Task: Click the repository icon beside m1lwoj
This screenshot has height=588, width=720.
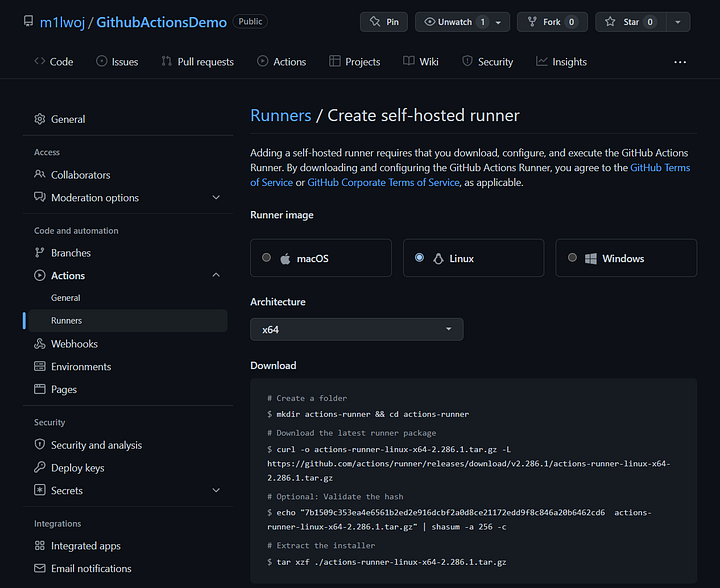Action: [x=28, y=21]
